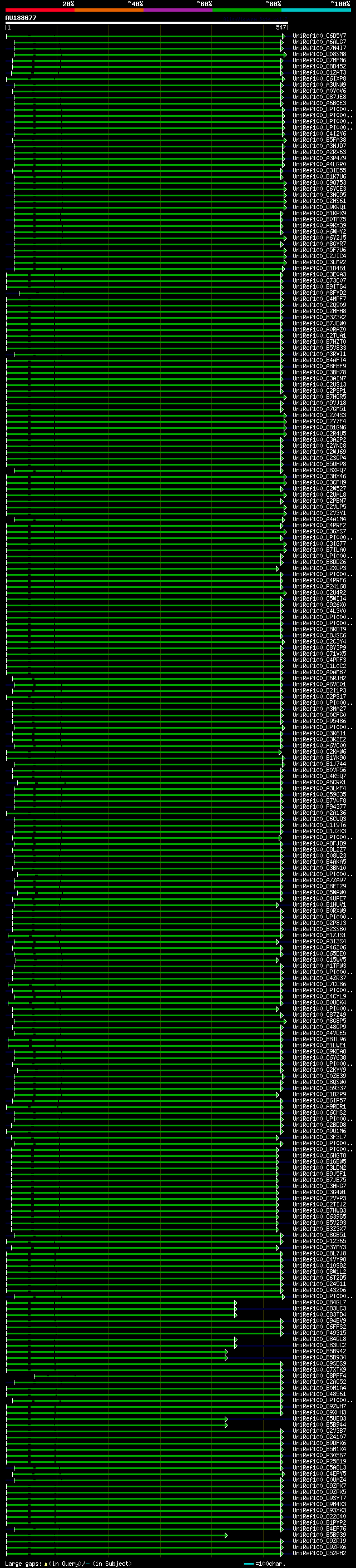Screen dimensions: 356x1568
Task: Select hit label UniRef100_A3MA27
Action: tap(319, 709)
